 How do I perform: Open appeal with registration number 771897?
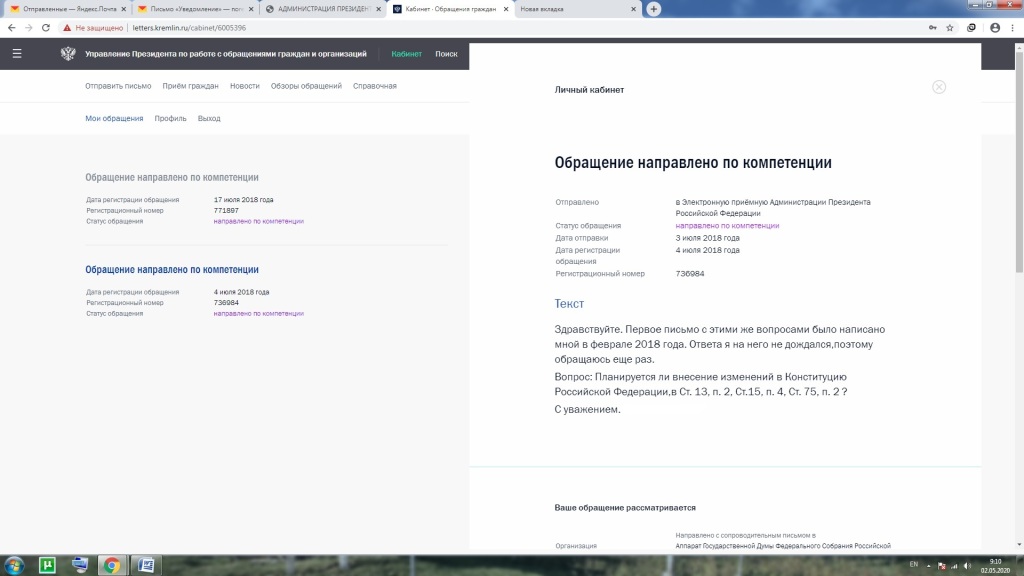click(x=171, y=177)
